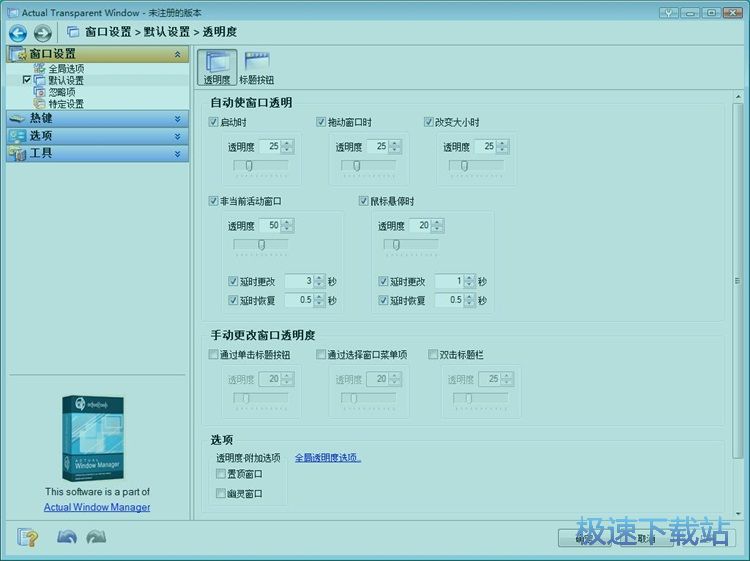Click the Back navigation arrow icon
The image size is (750, 561).
18,33
